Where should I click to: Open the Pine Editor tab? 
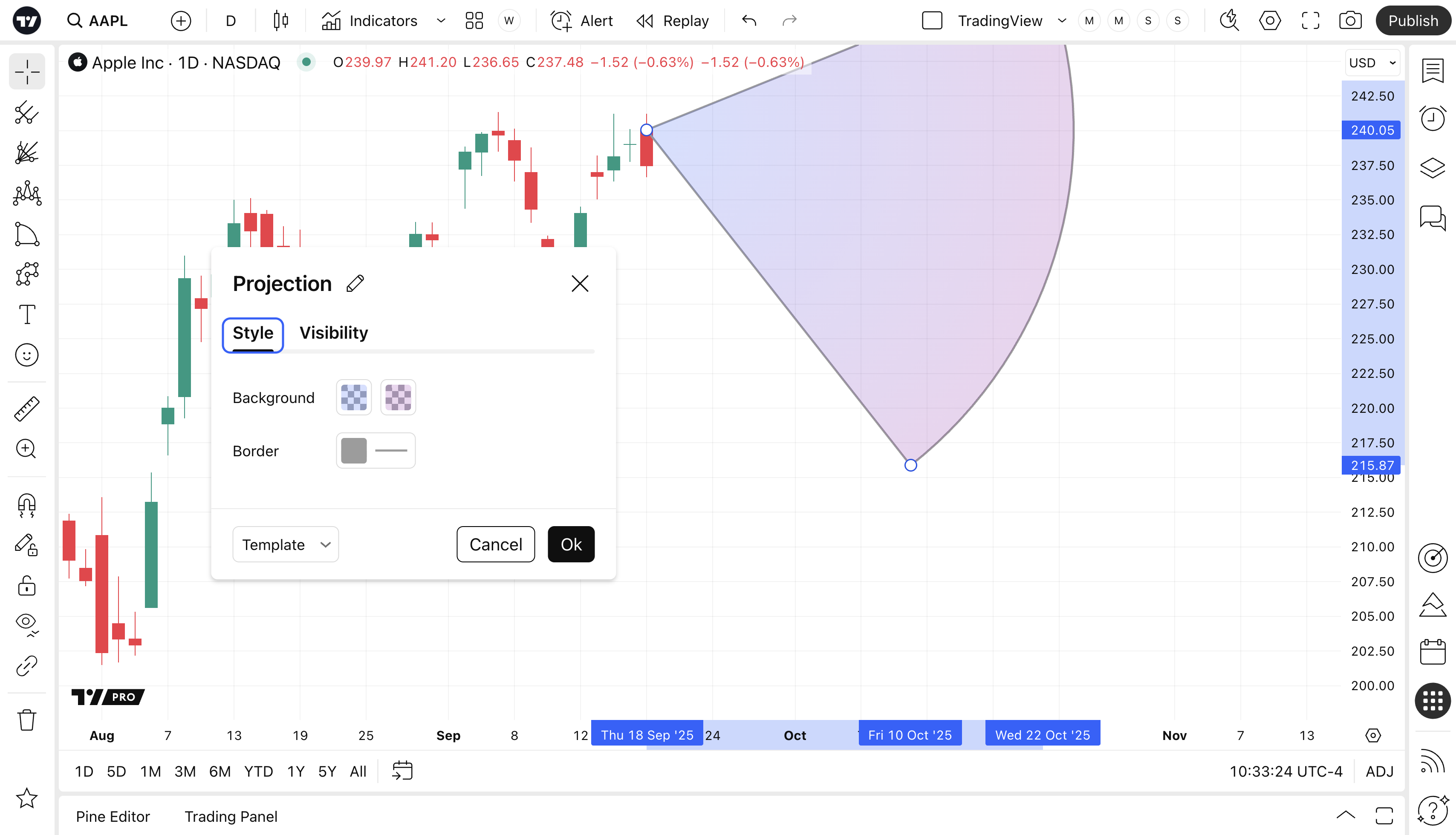point(113,816)
